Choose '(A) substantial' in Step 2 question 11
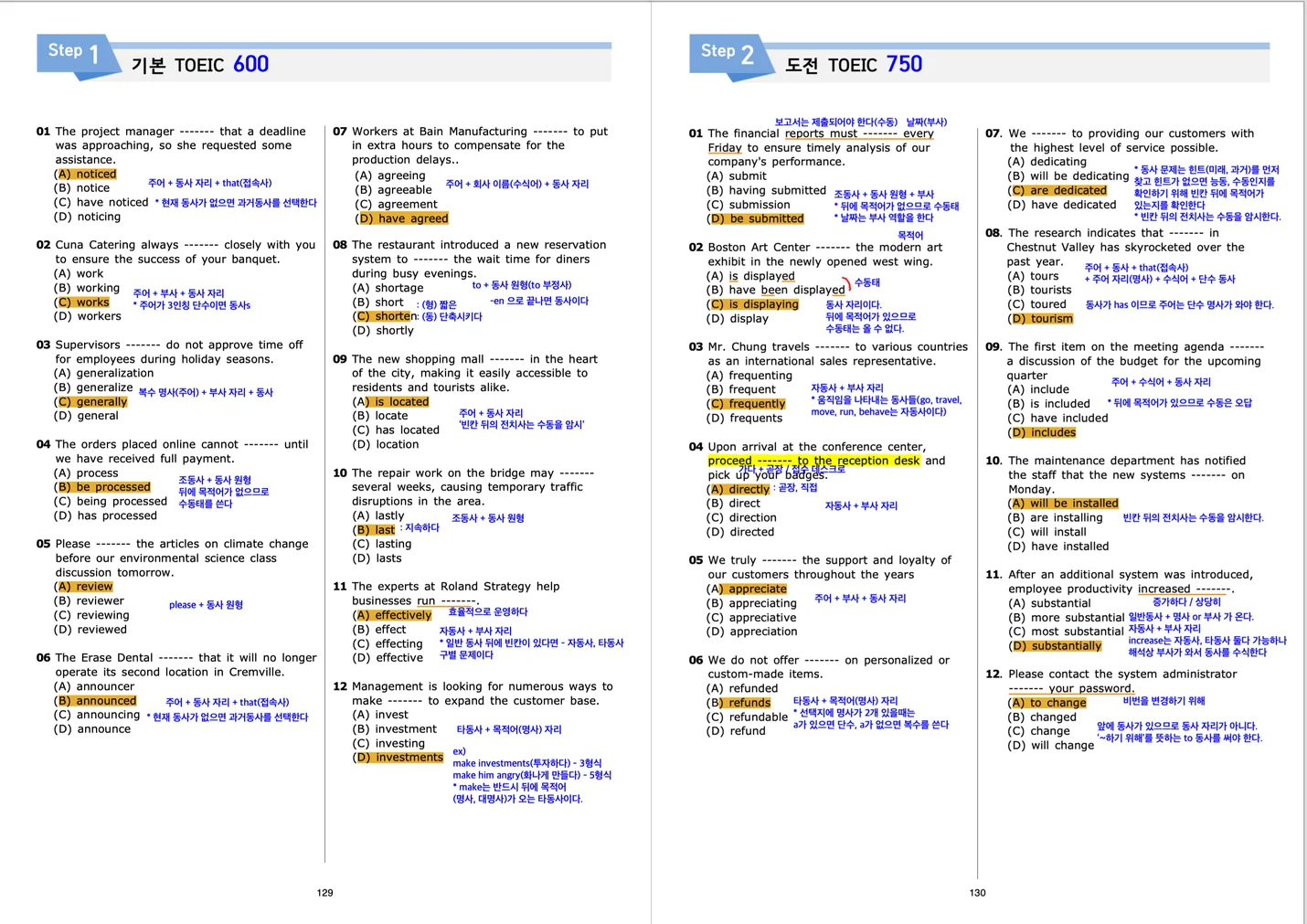1307x924 pixels. tap(1049, 603)
